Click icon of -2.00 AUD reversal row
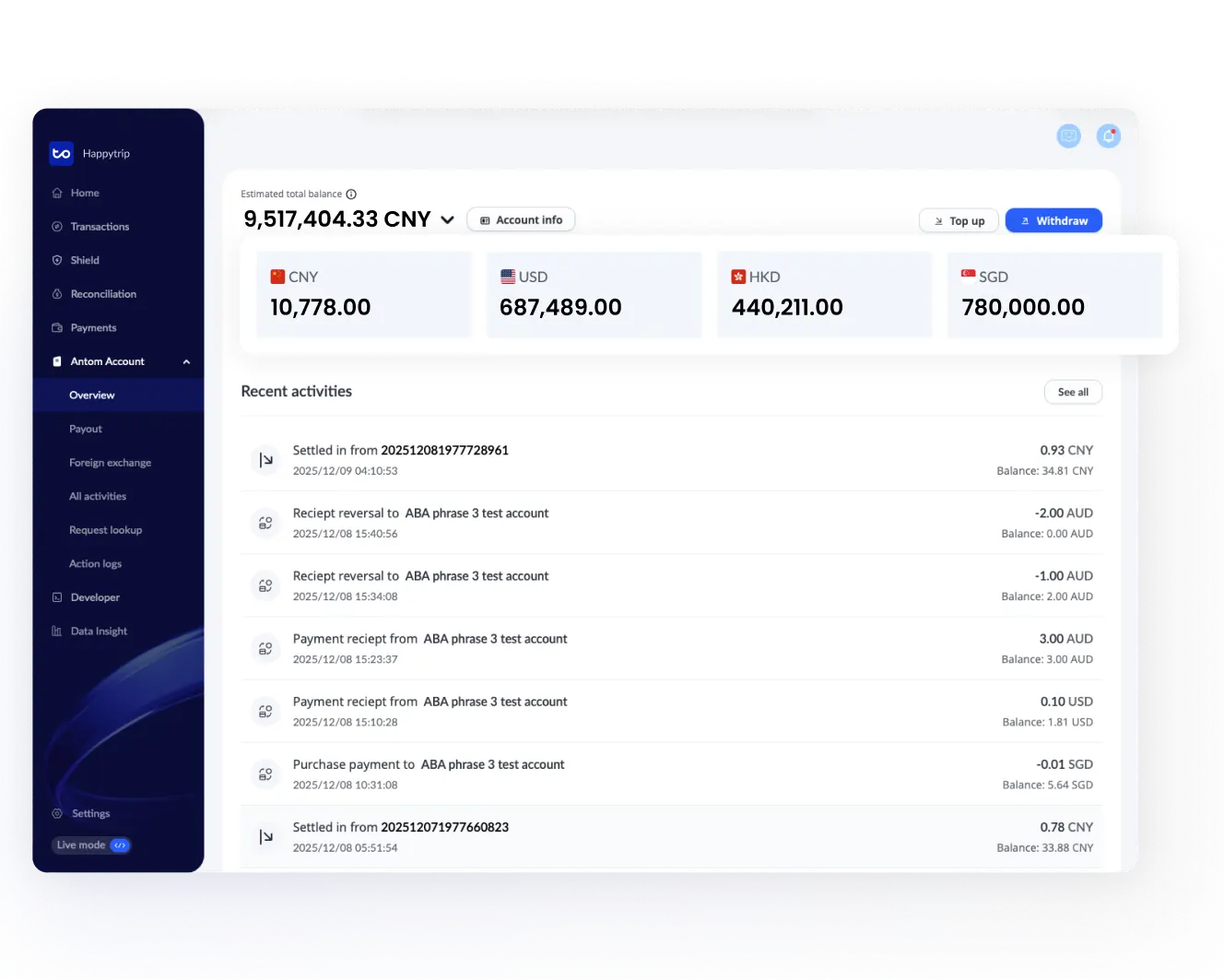This screenshot has width=1224, height=980. point(265,523)
